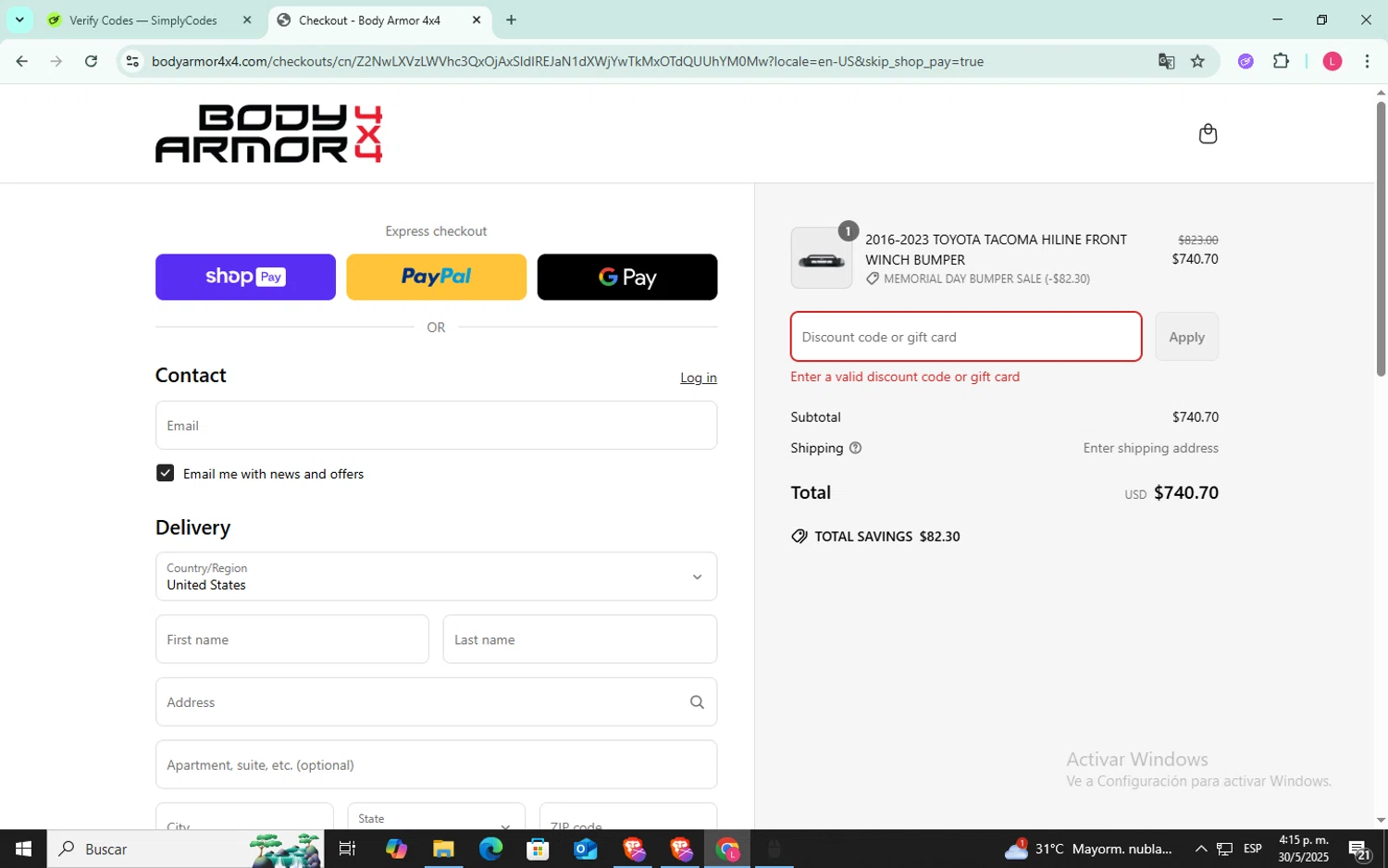Open Outlook from the taskbar
This screenshot has width=1388, height=868.
click(x=585, y=849)
